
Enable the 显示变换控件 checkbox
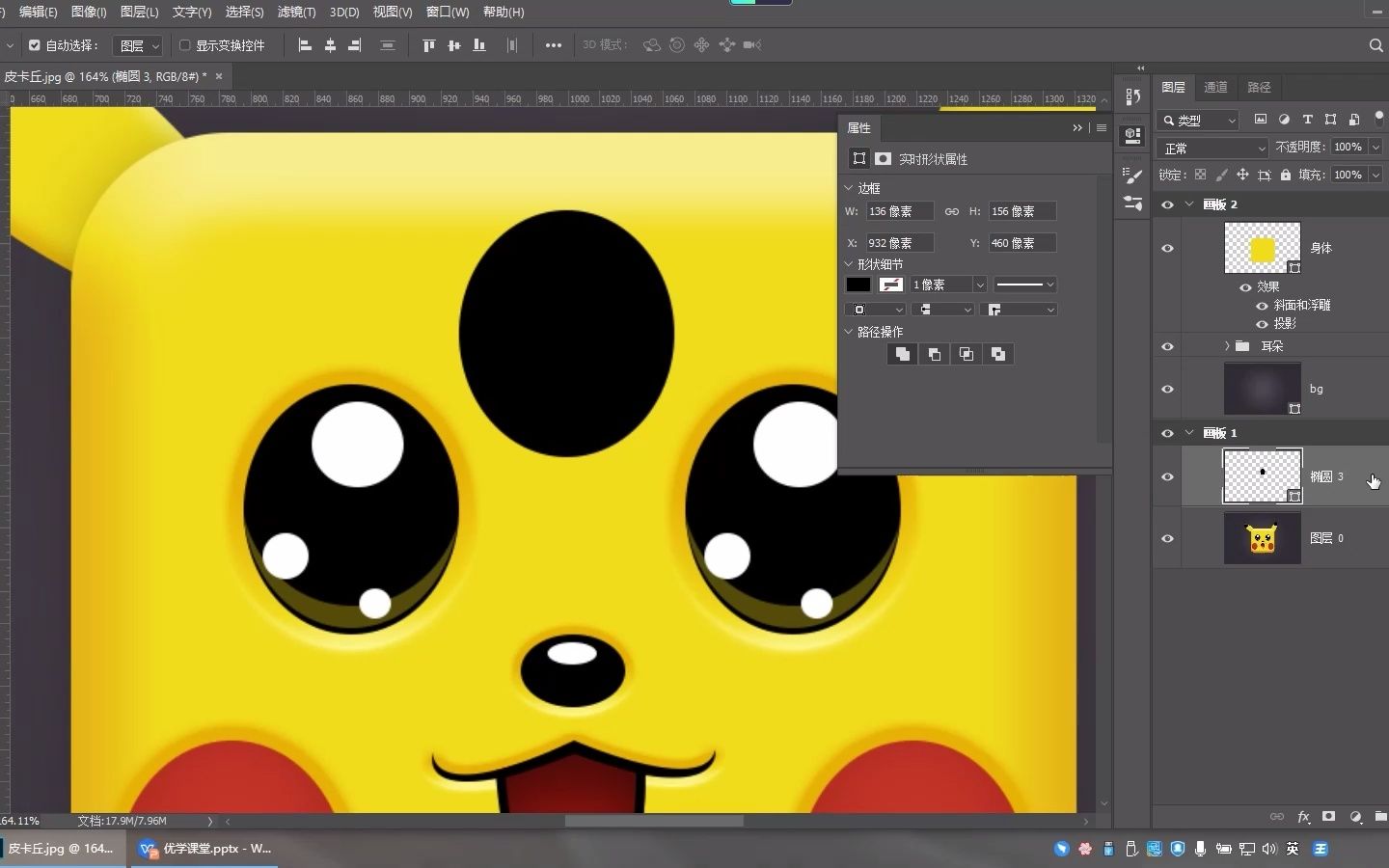coord(185,45)
